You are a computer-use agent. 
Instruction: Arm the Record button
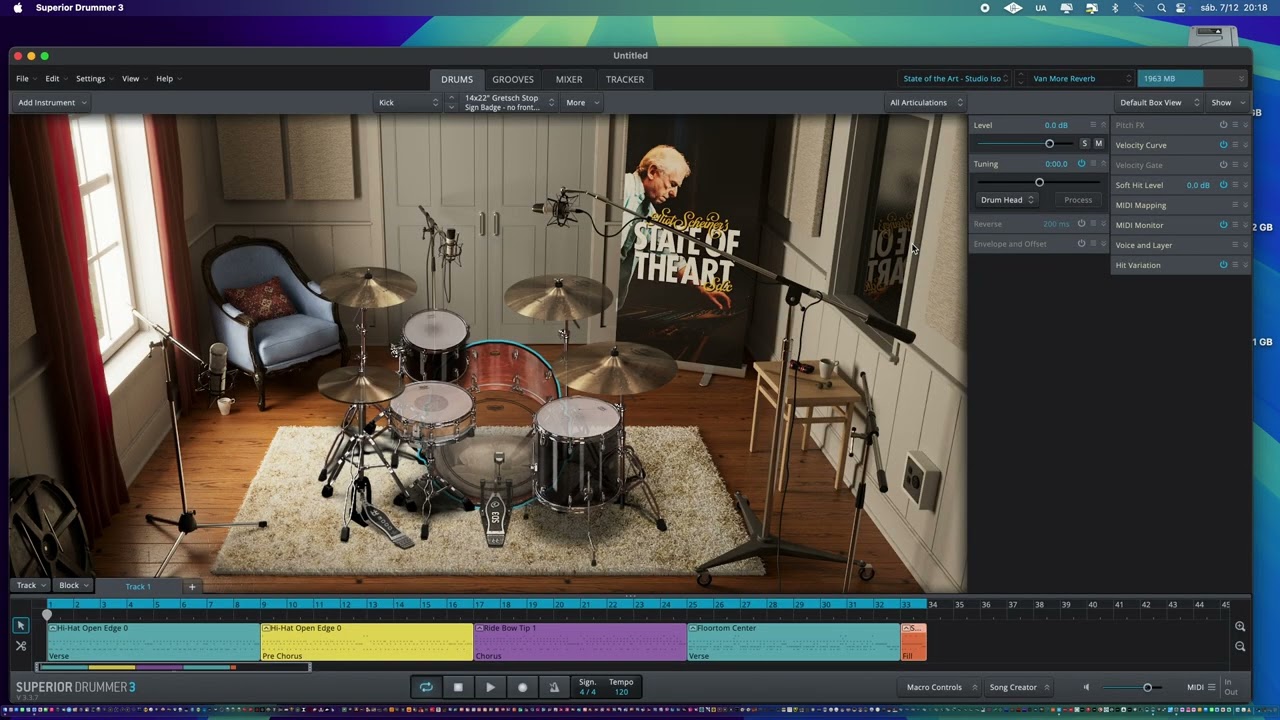pos(522,687)
